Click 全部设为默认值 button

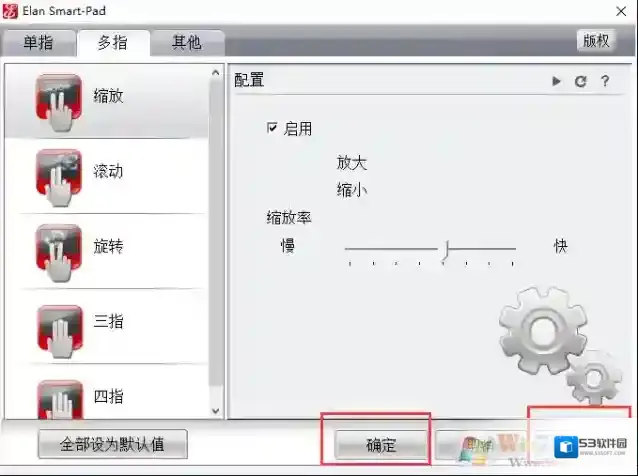point(113,444)
